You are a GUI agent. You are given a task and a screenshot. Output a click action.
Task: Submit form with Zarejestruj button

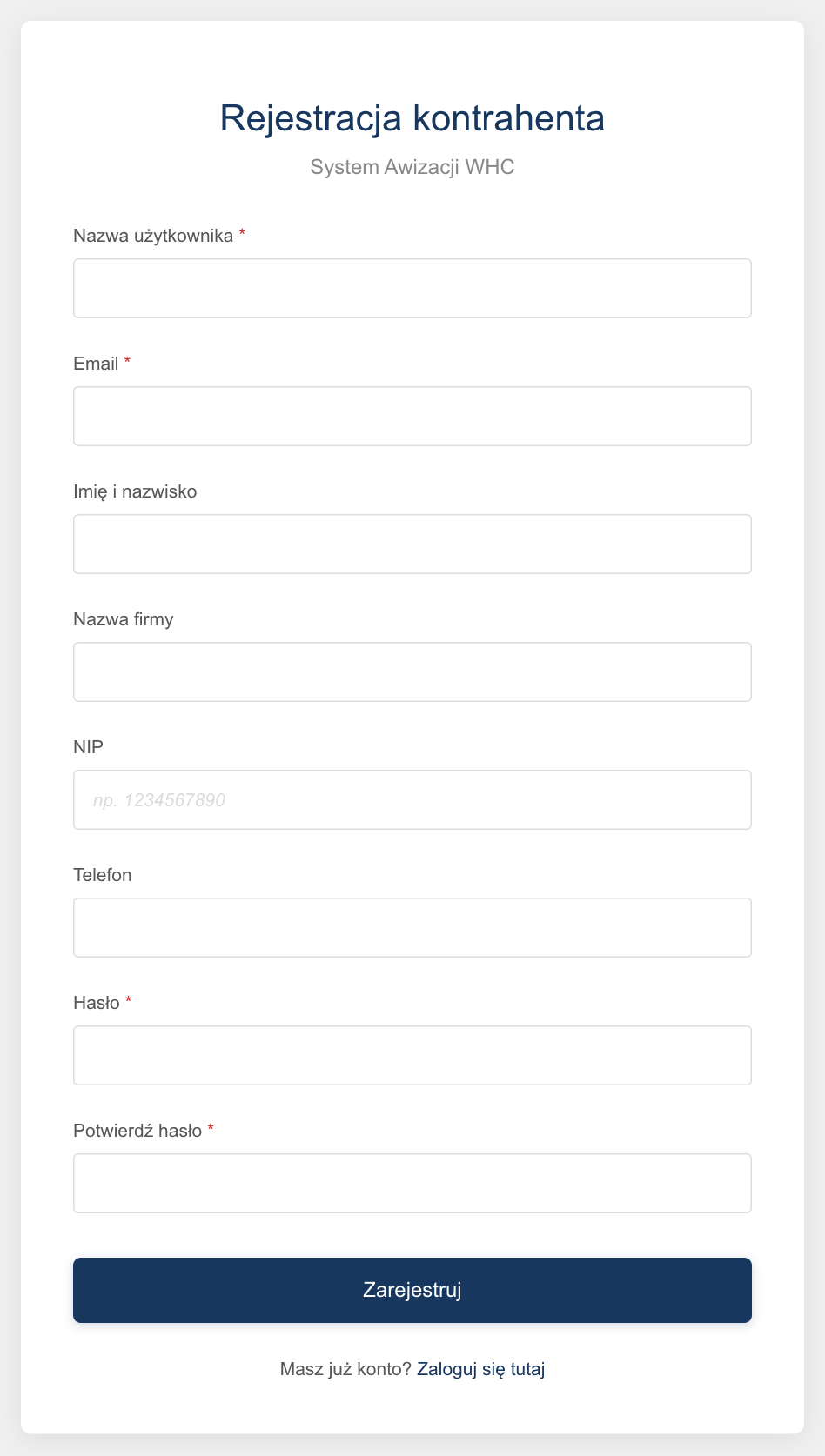pyautogui.click(x=412, y=1290)
